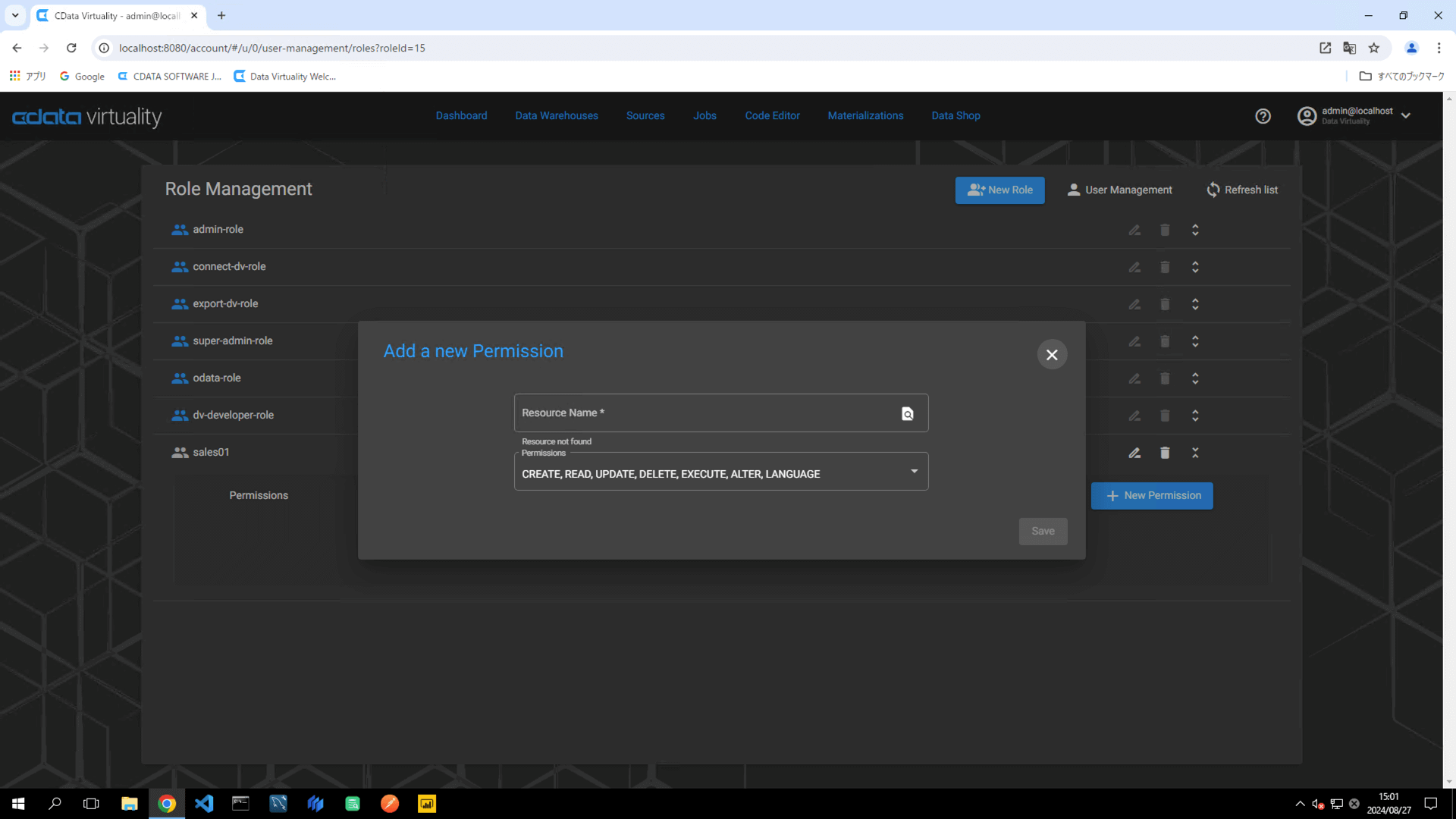Go to the Code Editor tab
Viewport: 1456px width, 819px height.
(772, 116)
